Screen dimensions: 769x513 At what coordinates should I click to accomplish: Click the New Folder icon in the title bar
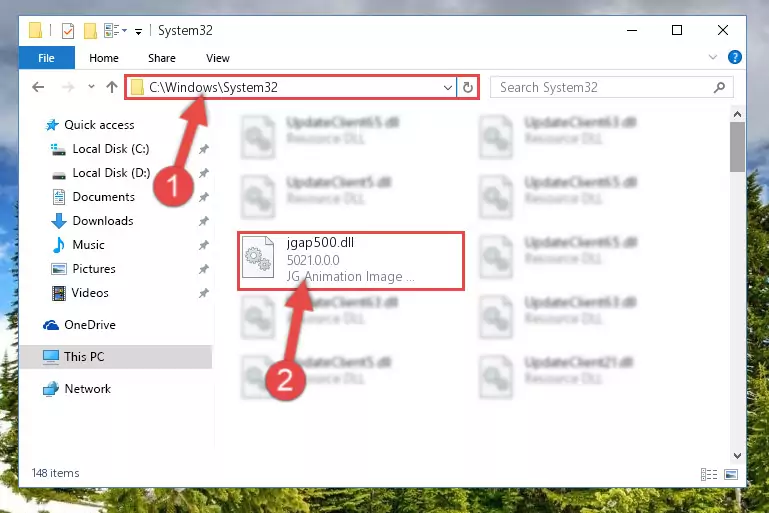pos(90,31)
